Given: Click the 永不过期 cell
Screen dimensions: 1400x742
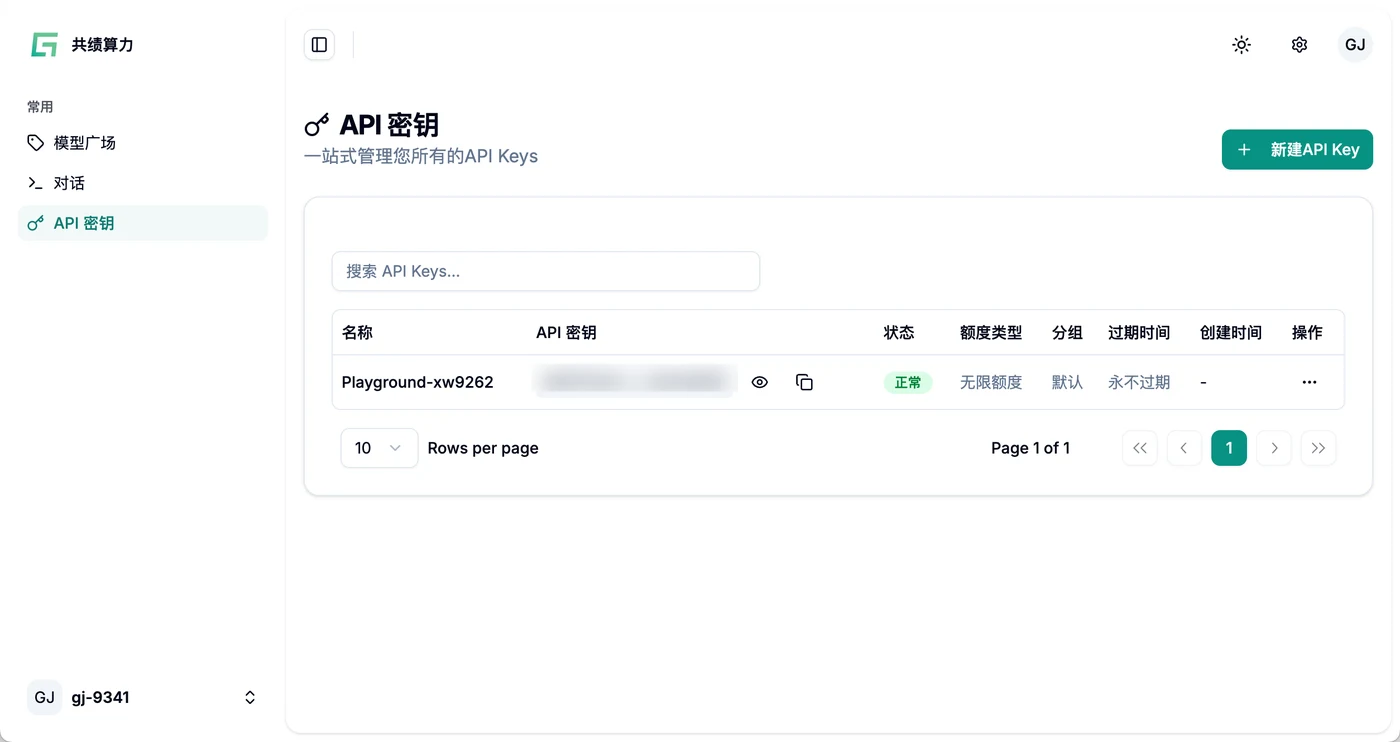Looking at the screenshot, I should coord(1139,382).
